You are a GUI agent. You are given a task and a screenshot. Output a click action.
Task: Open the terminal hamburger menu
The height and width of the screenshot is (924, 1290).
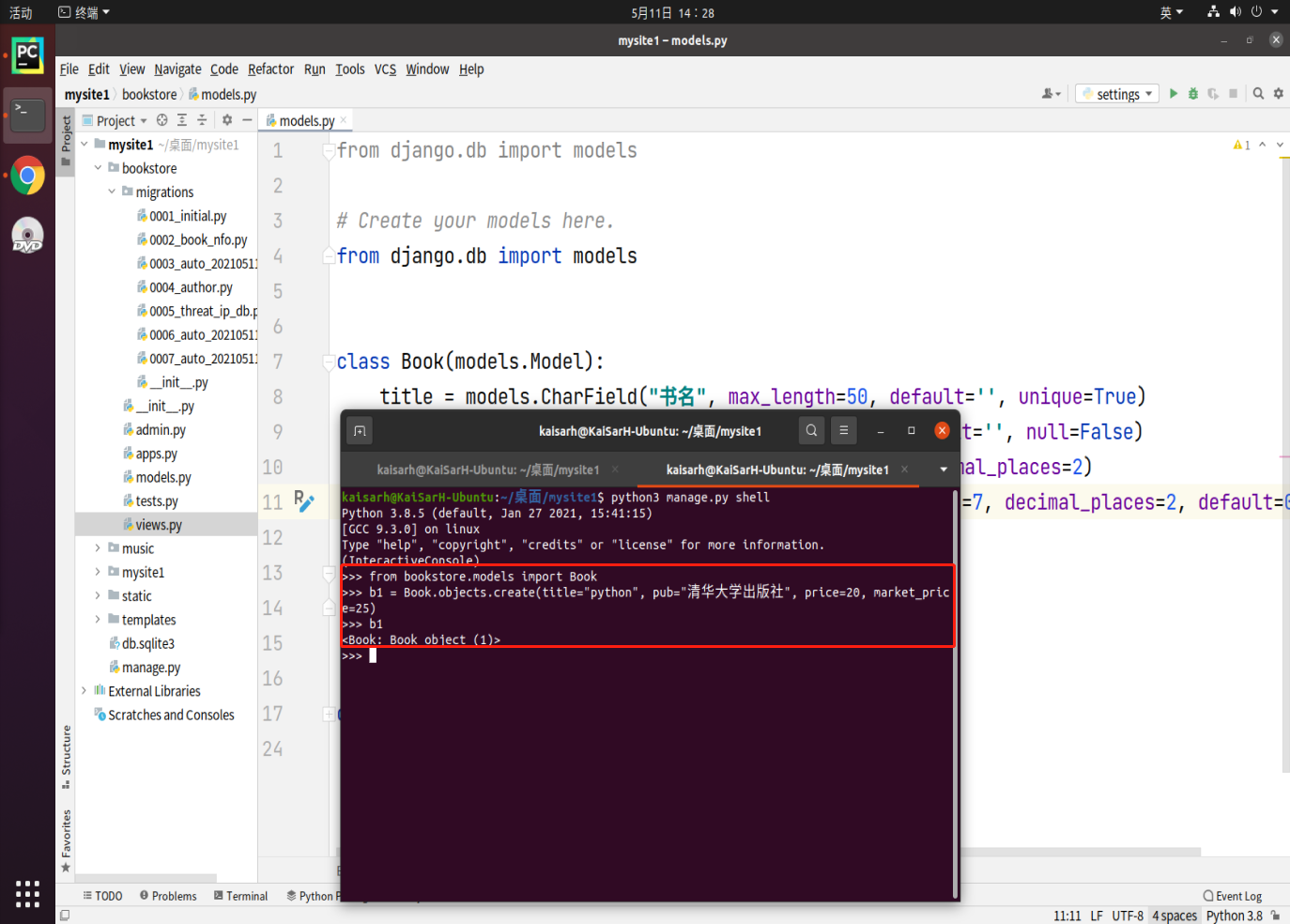tap(843, 430)
